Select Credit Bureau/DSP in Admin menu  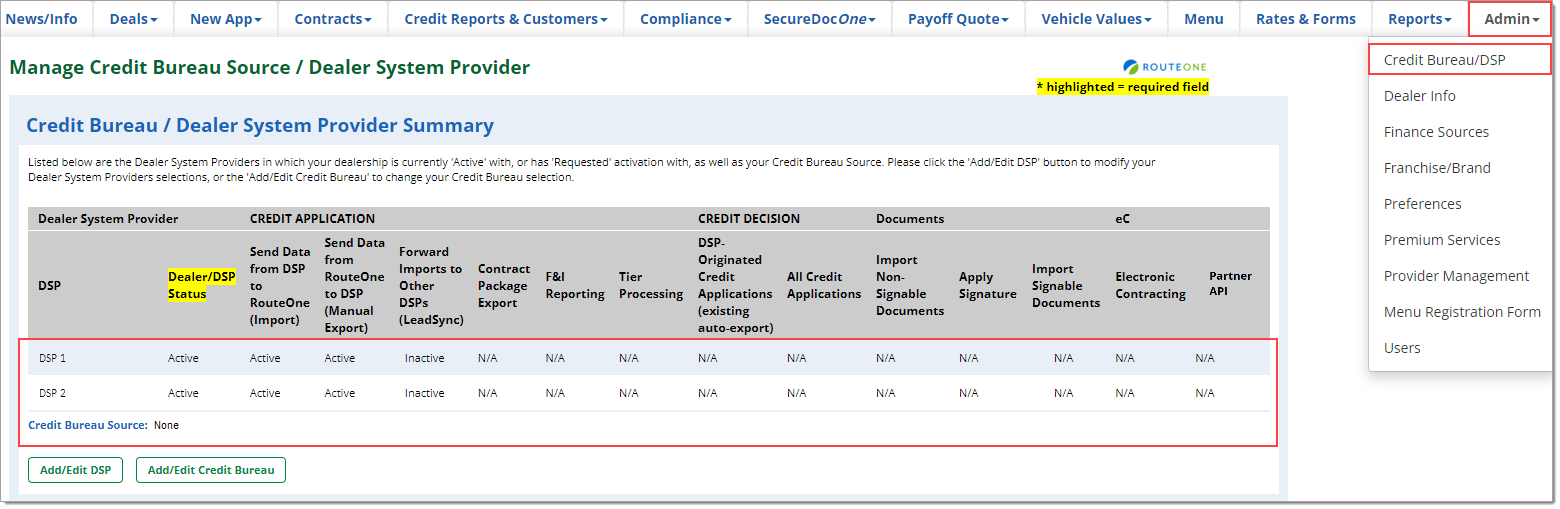coord(1460,60)
